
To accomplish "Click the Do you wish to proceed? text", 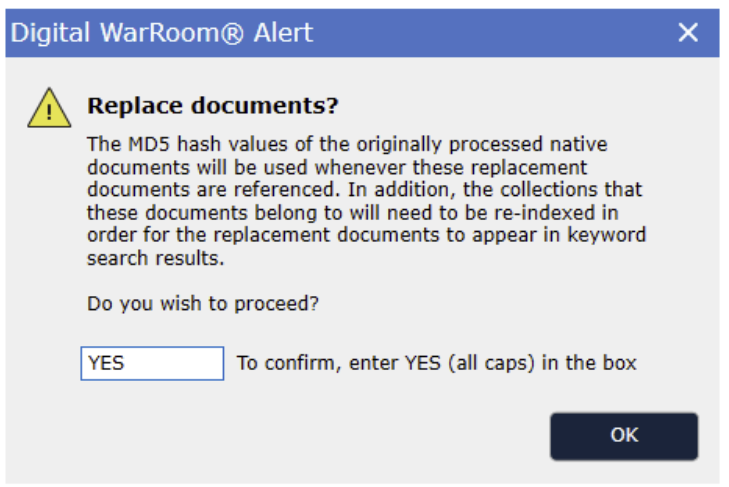I will pos(203,304).
